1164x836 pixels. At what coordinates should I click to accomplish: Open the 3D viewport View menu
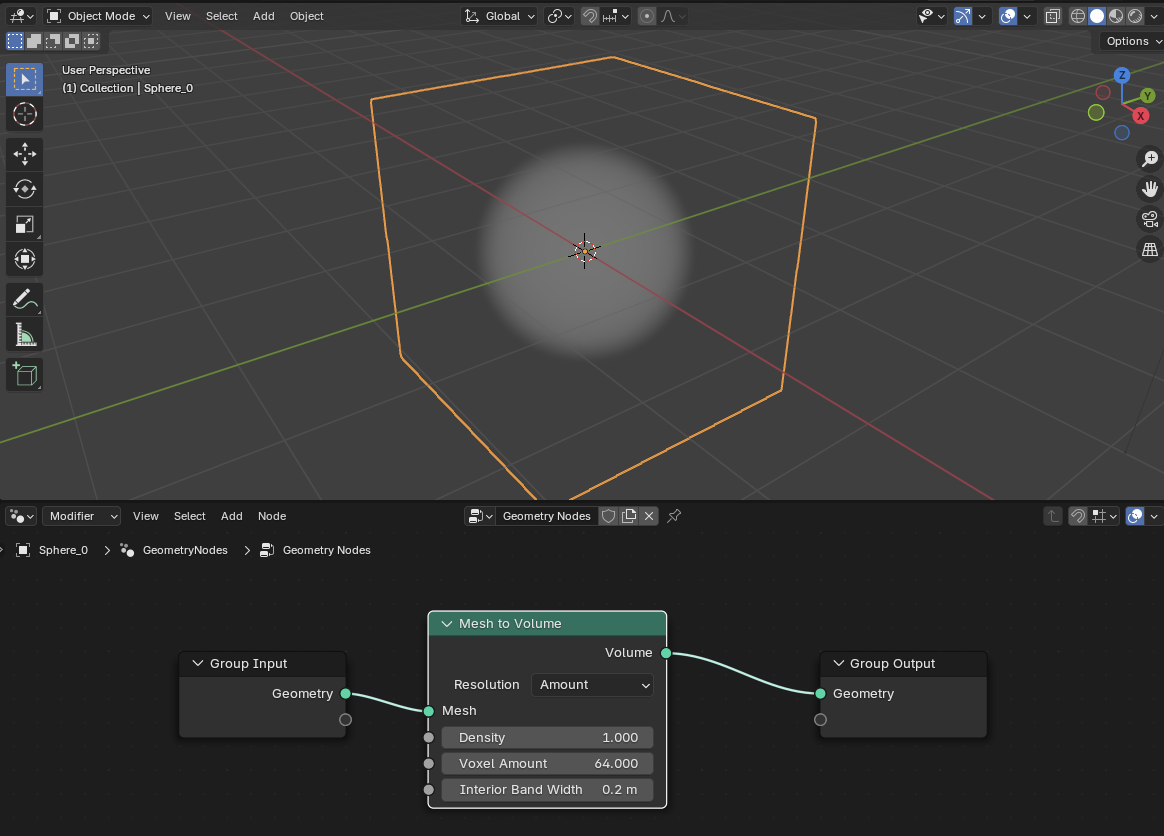click(x=177, y=16)
